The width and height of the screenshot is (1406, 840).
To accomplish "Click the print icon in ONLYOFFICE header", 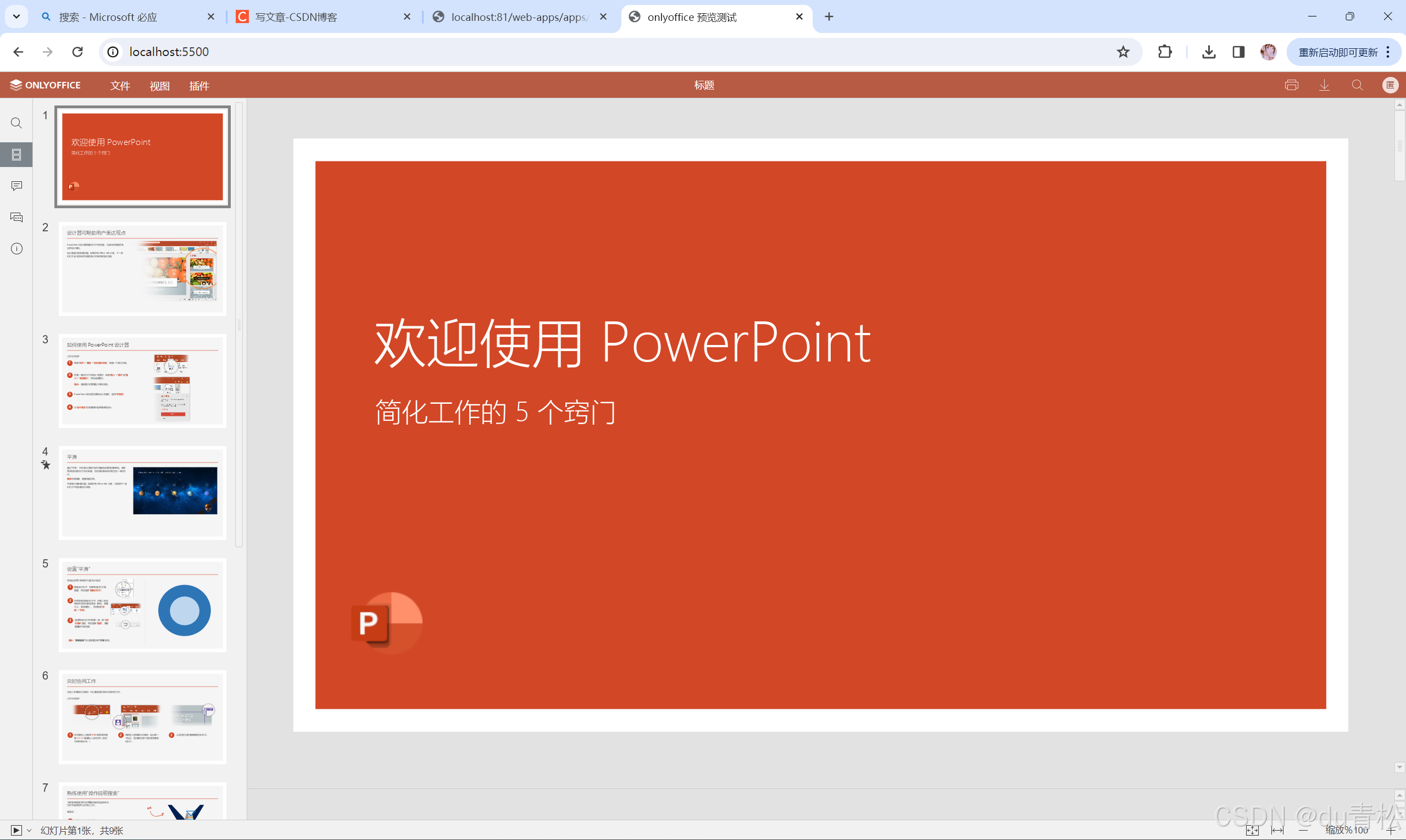I will pyautogui.click(x=1291, y=85).
